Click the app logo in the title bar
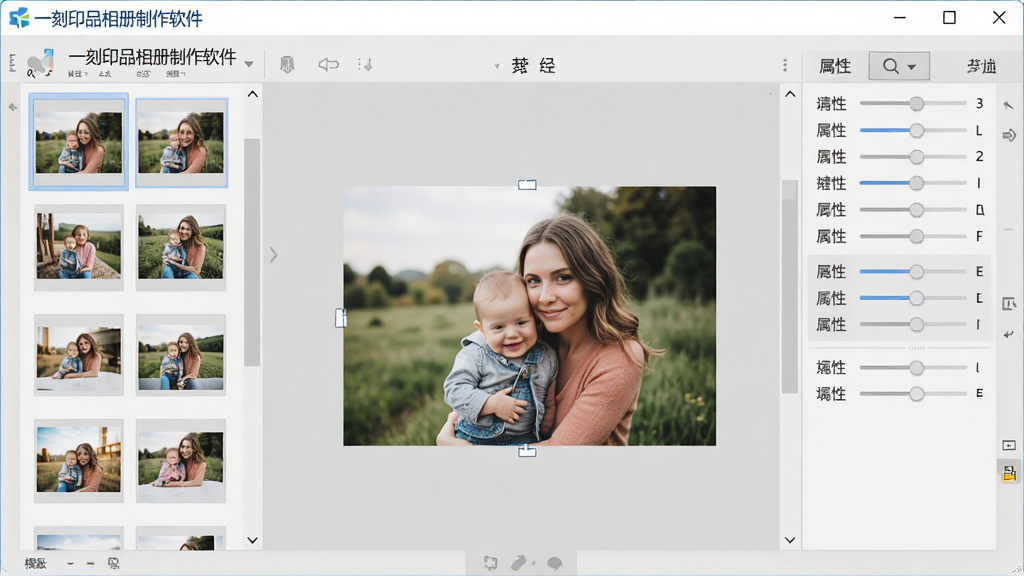 tap(19, 18)
